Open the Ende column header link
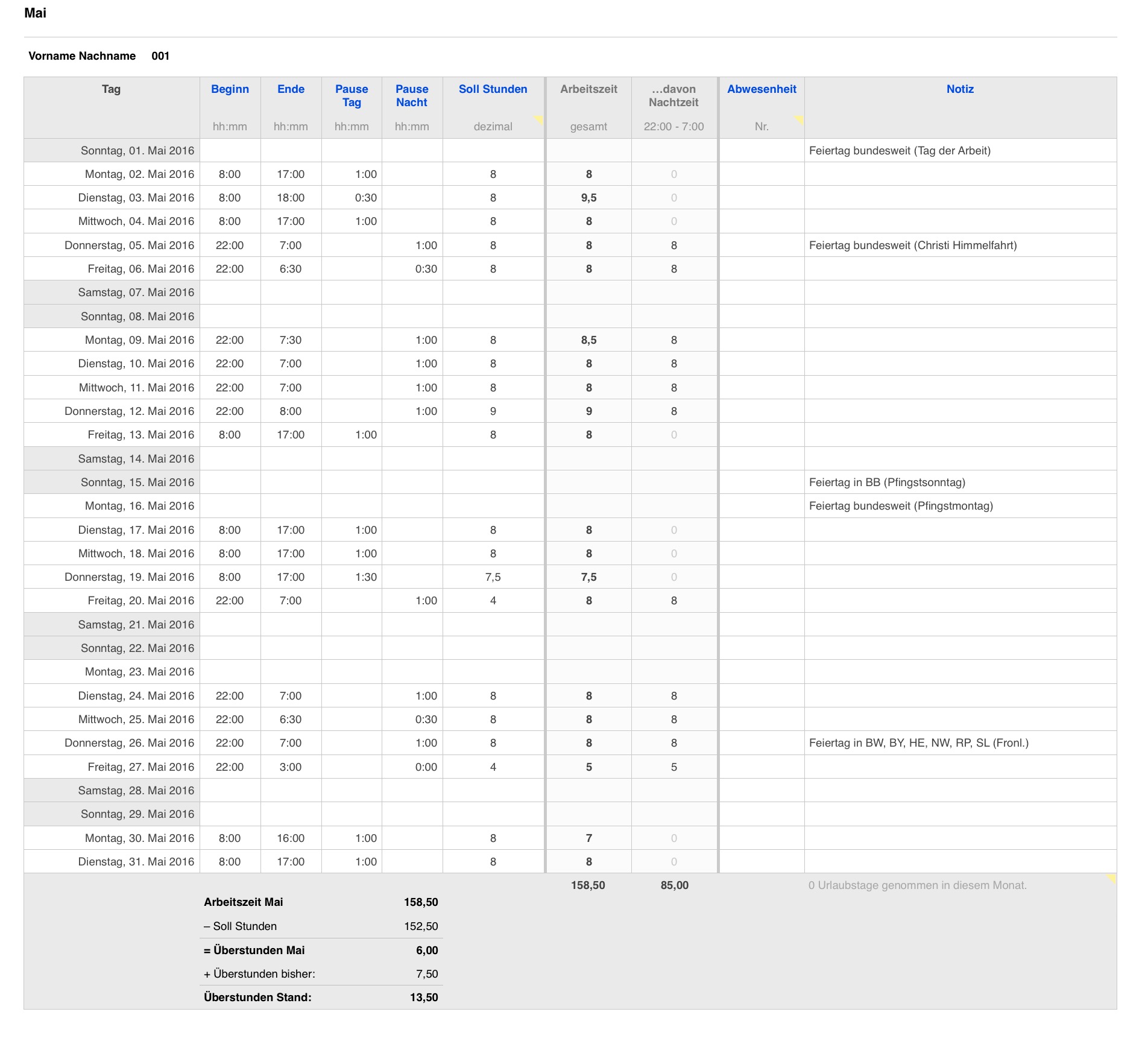1148x1047 pixels. click(x=291, y=89)
